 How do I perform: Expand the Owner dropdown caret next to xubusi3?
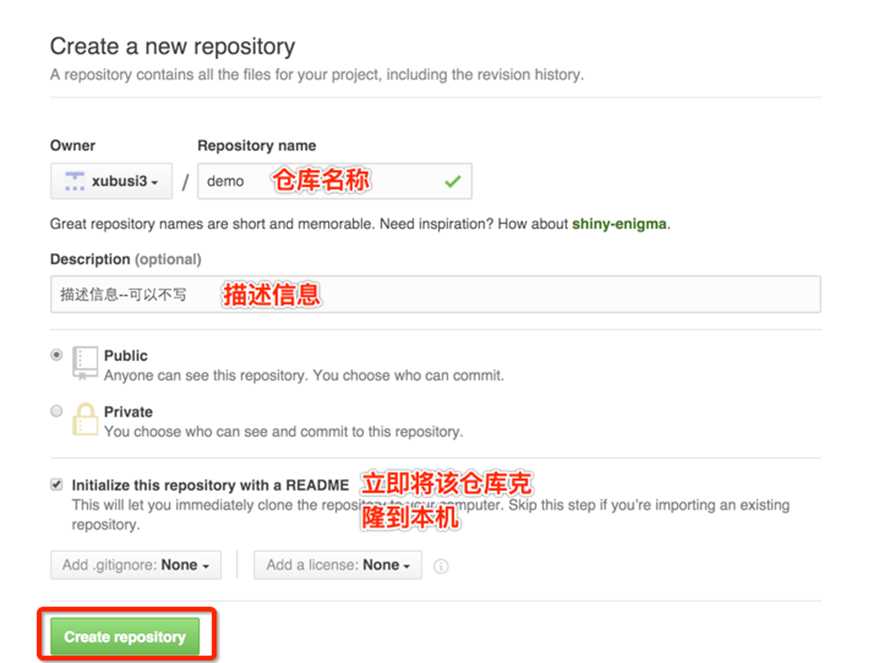pos(155,182)
